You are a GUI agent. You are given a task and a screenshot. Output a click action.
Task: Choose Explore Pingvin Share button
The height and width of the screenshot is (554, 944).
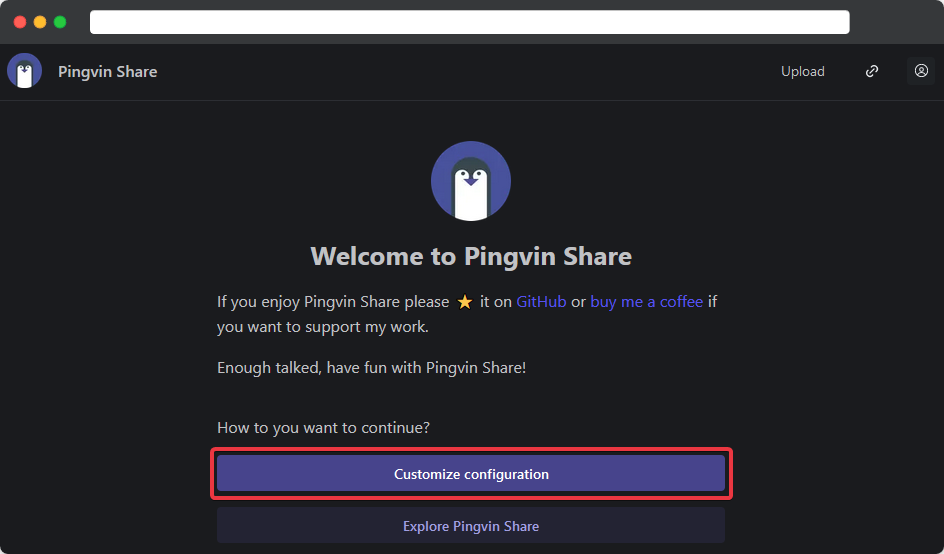click(x=471, y=526)
